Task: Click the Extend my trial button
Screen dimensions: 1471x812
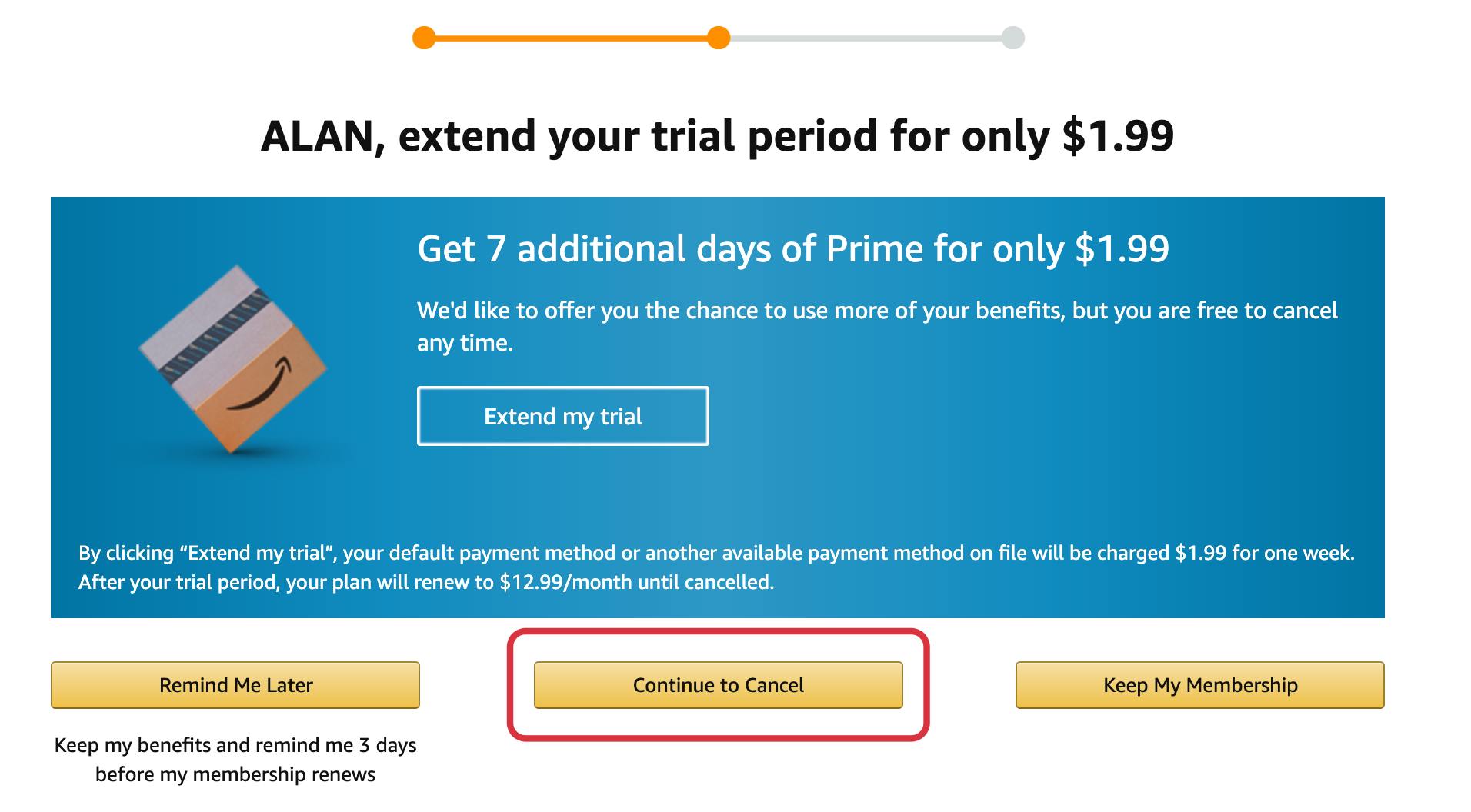Action: (x=563, y=416)
